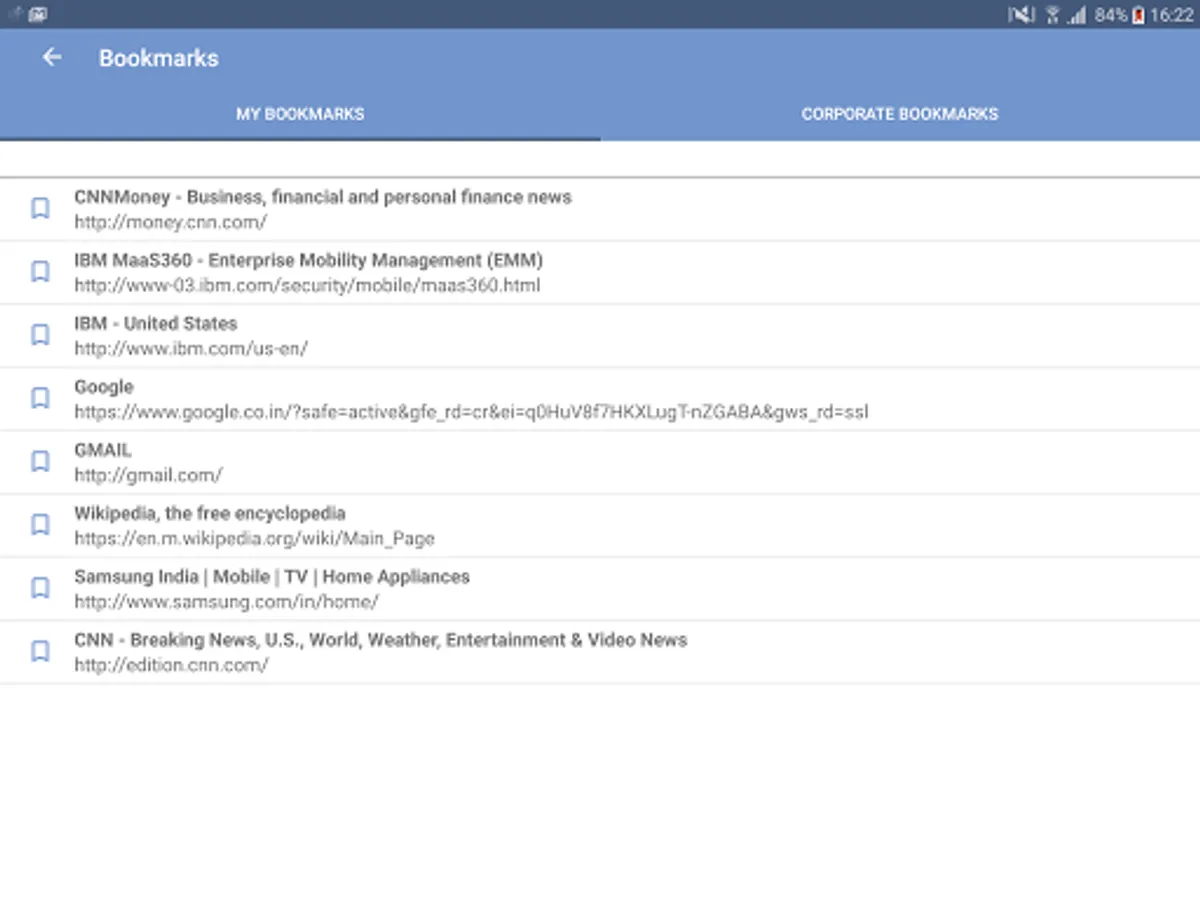Tap the Wi-Fi icon in status bar

pyautogui.click(x=1052, y=15)
